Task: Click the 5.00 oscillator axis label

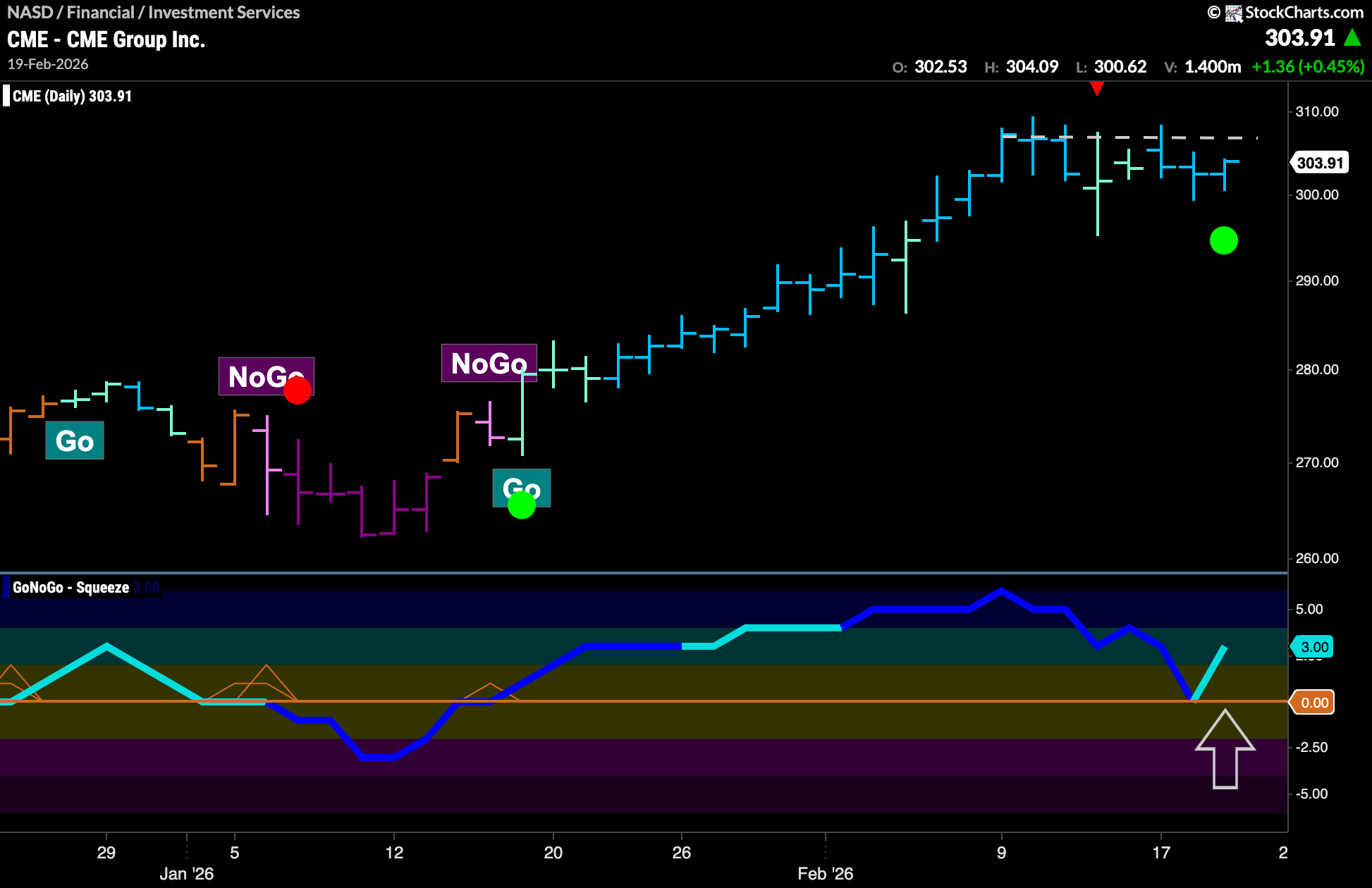Action: point(1310,609)
